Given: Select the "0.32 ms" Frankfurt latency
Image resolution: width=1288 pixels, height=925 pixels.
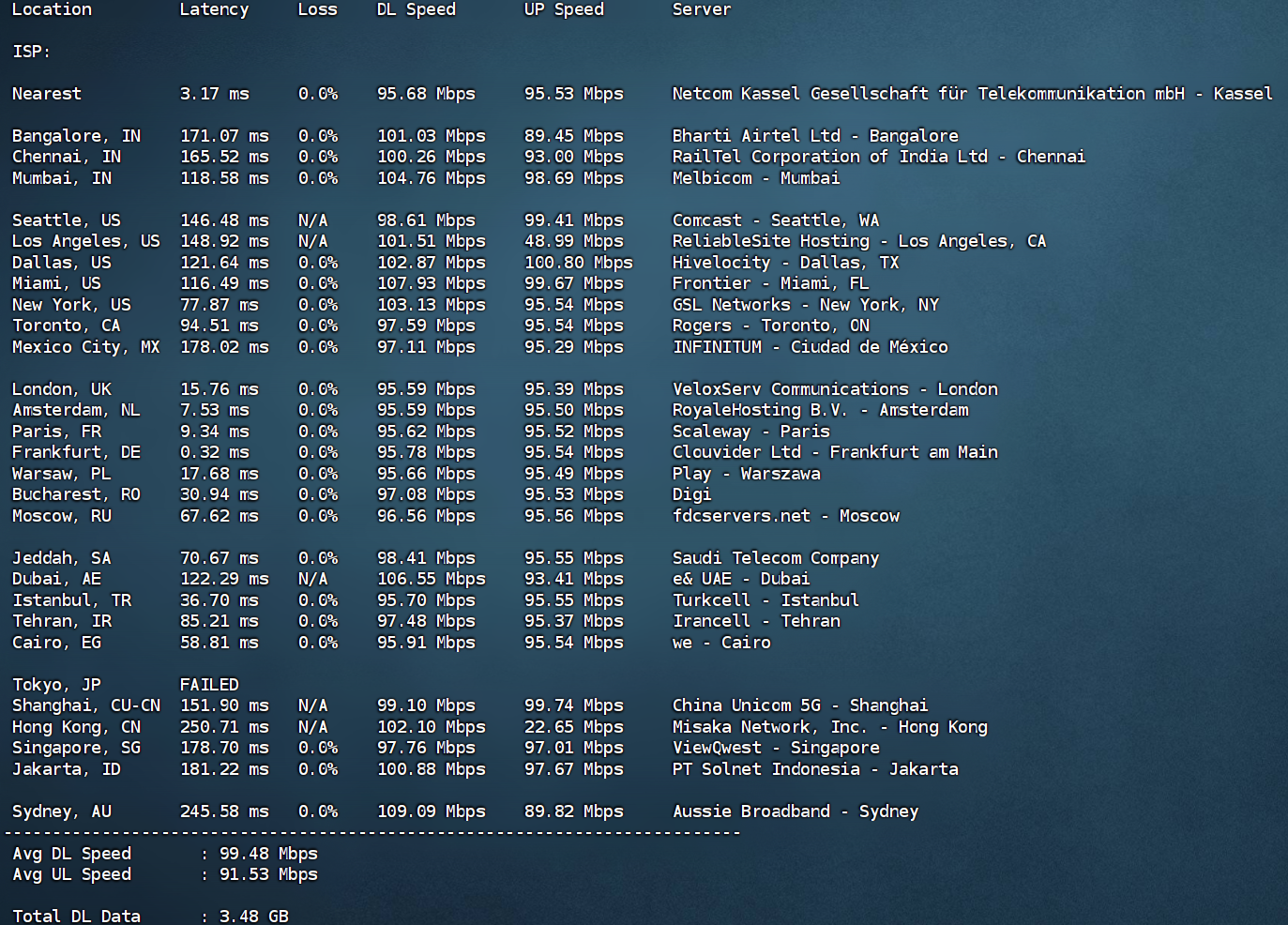Looking at the screenshot, I should coord(215,452).
